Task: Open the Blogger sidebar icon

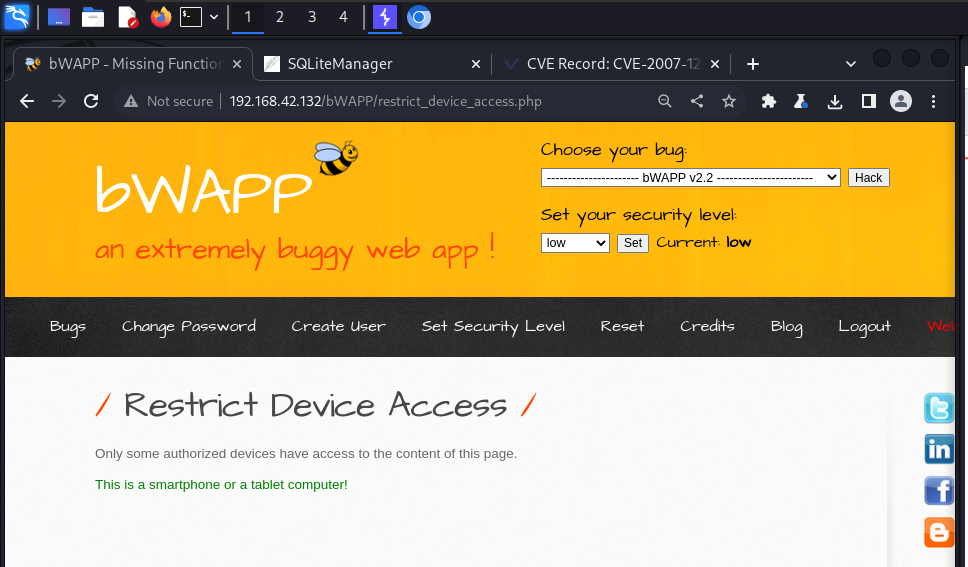Action: [939, 532]
